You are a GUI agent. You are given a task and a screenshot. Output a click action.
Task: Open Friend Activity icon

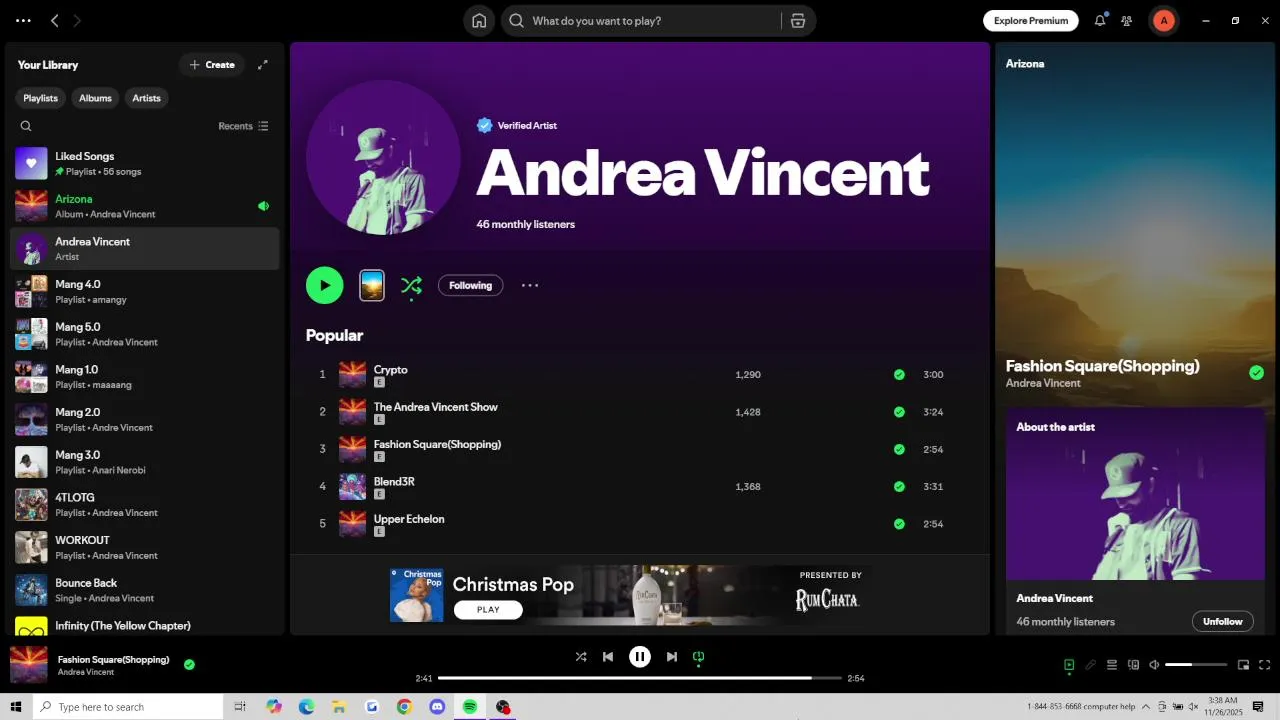tap(1127, 21)
